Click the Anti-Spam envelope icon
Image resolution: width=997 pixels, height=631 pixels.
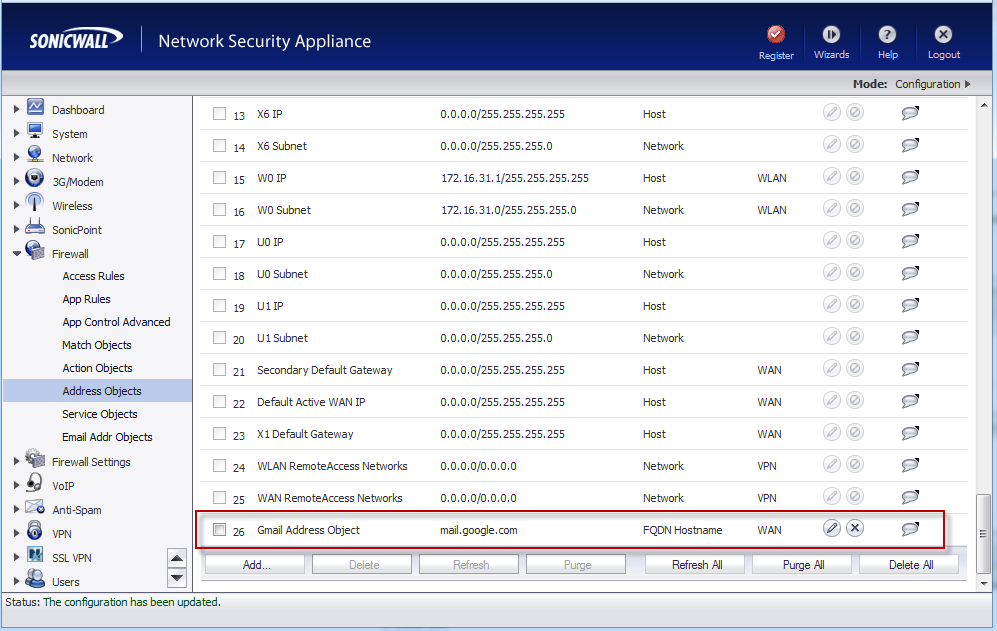coord(34,508)
